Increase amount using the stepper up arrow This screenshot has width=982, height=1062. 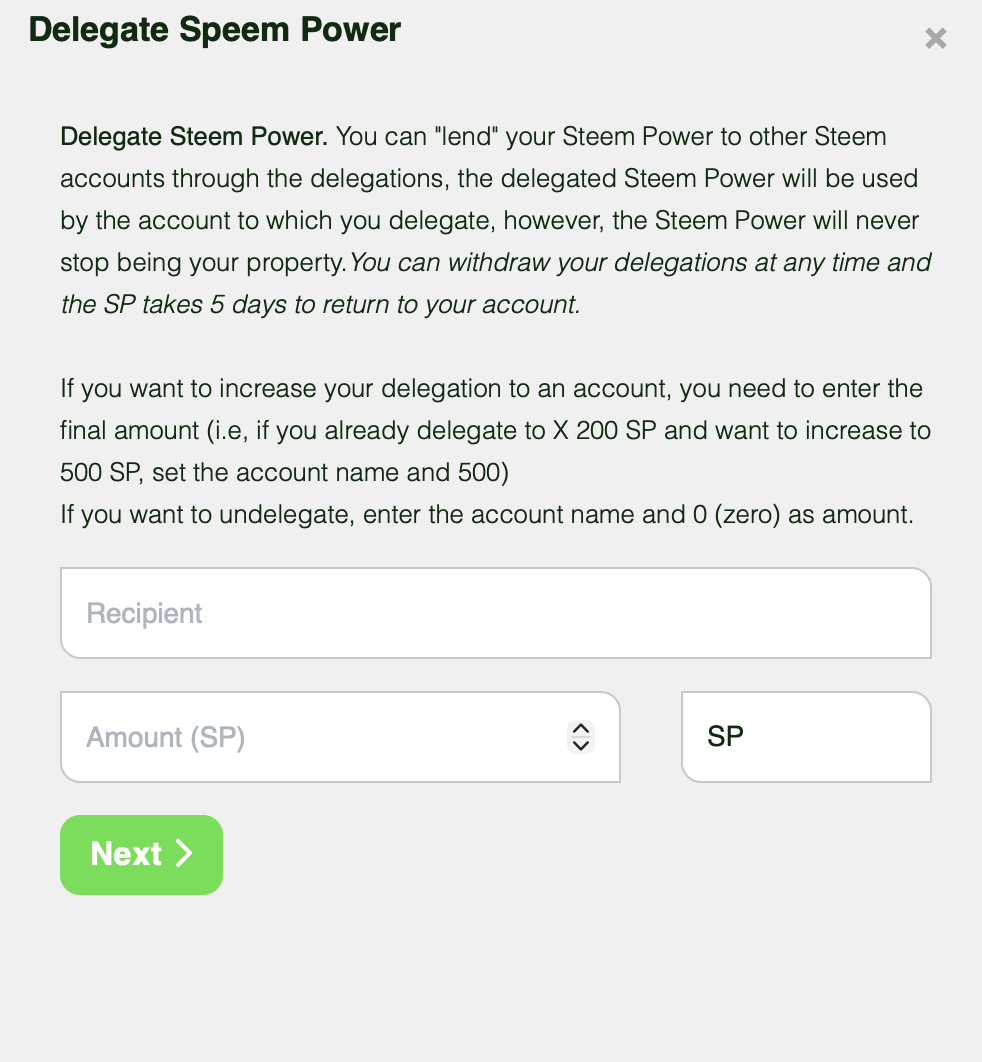click(580, 729)
